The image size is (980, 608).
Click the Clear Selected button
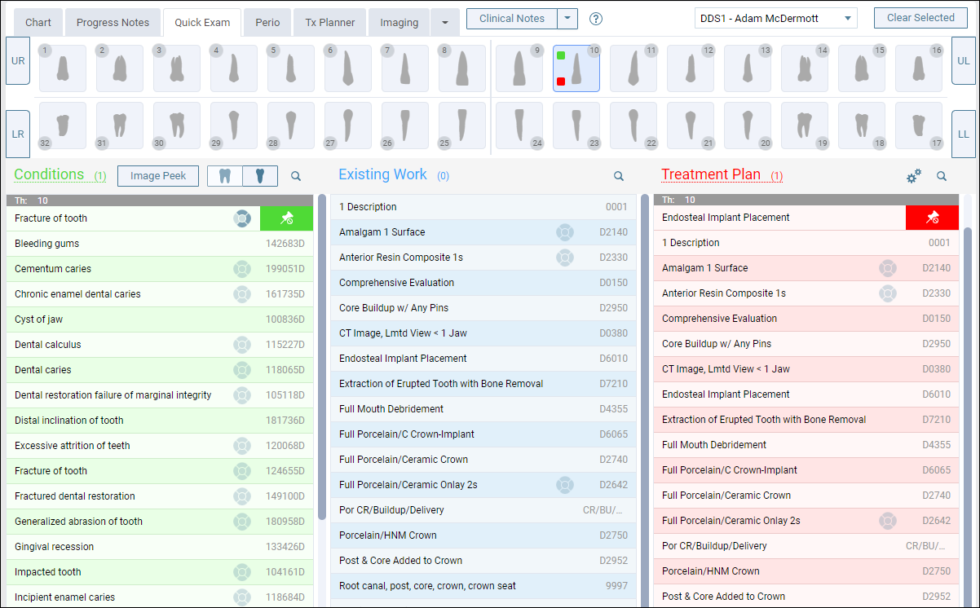(919, 17)
